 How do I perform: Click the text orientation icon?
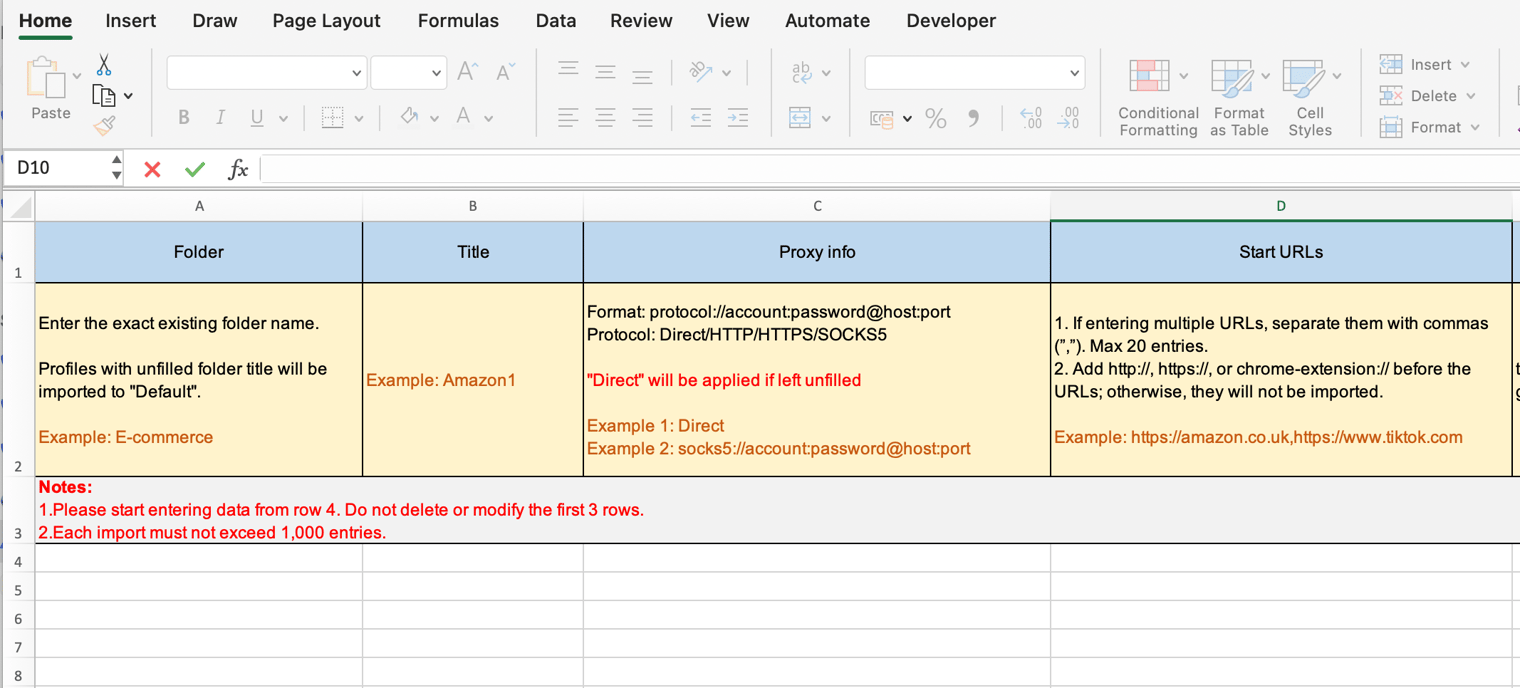[701, 72]
